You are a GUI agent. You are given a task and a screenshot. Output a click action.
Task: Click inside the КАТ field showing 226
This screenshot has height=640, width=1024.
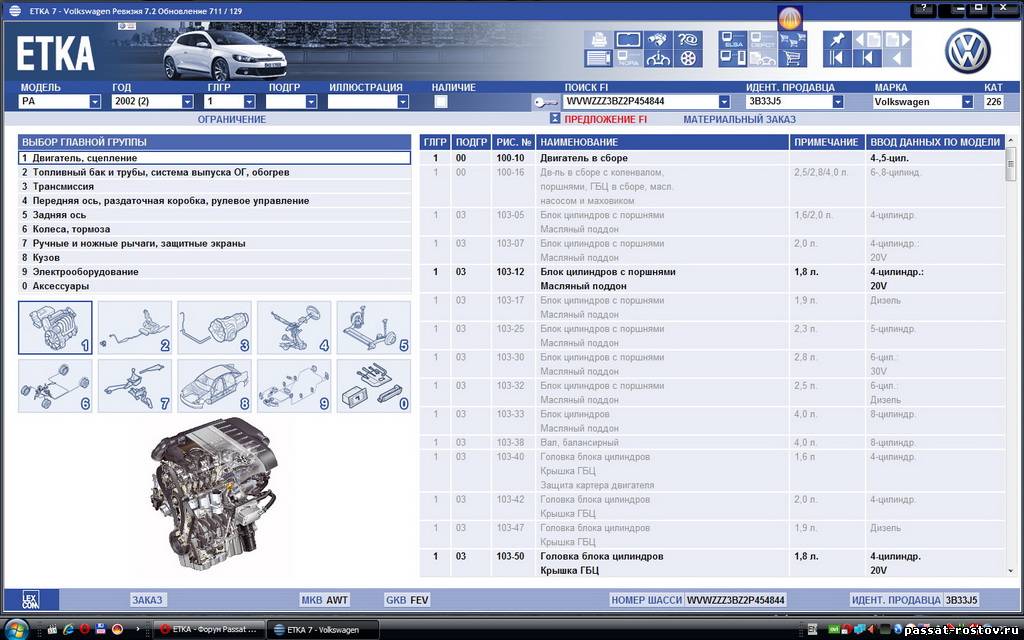993,102
